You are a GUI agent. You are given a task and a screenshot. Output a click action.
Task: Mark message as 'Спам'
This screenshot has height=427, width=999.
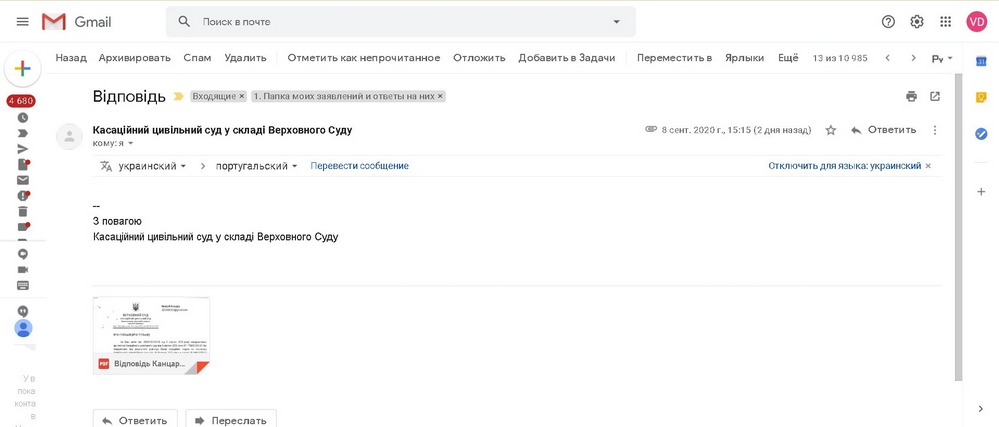[197, 58]
